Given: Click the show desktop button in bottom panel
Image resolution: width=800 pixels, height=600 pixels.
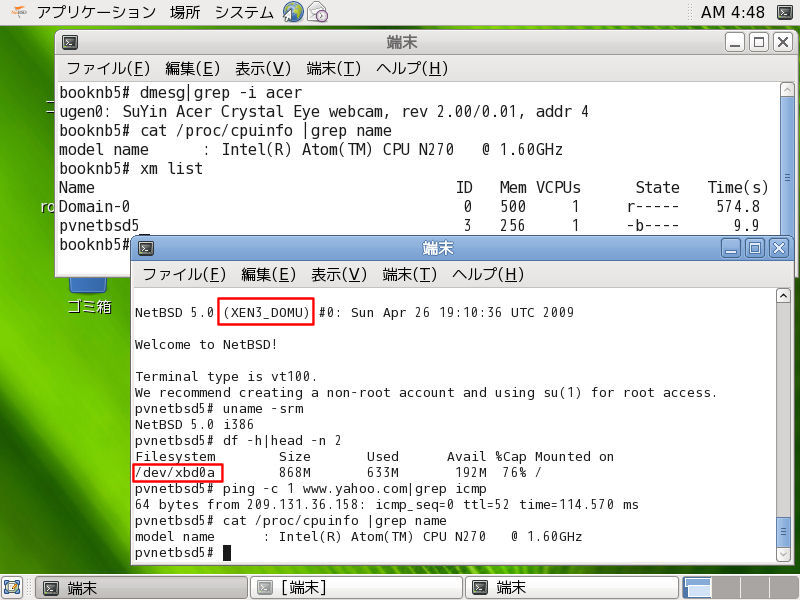Looking at the screenshot, I should click(x=12, y=588).
